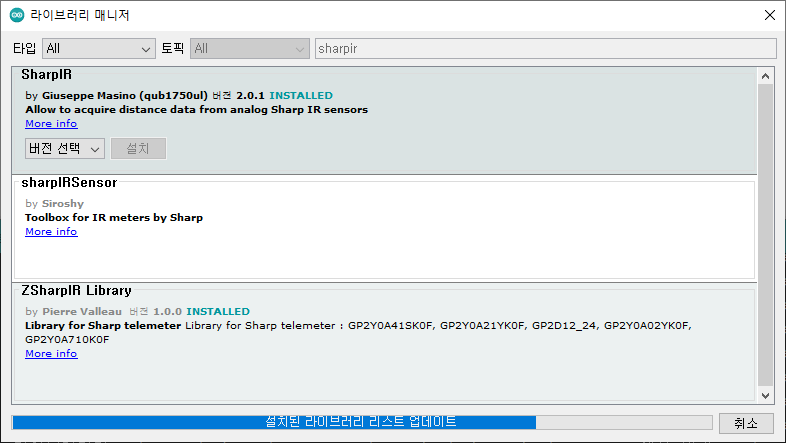
Task: Click the sharpir search field
Action: 545,49
